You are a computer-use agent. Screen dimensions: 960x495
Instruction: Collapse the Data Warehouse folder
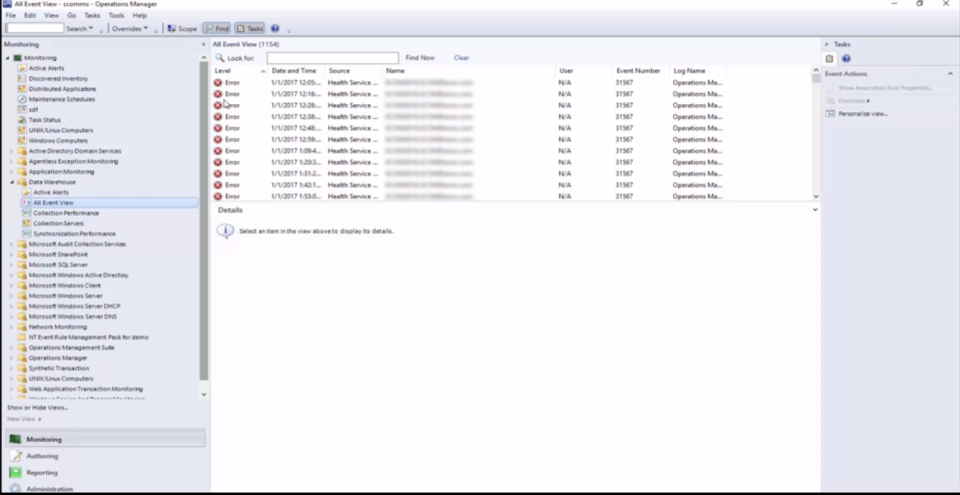pos(12,183)
